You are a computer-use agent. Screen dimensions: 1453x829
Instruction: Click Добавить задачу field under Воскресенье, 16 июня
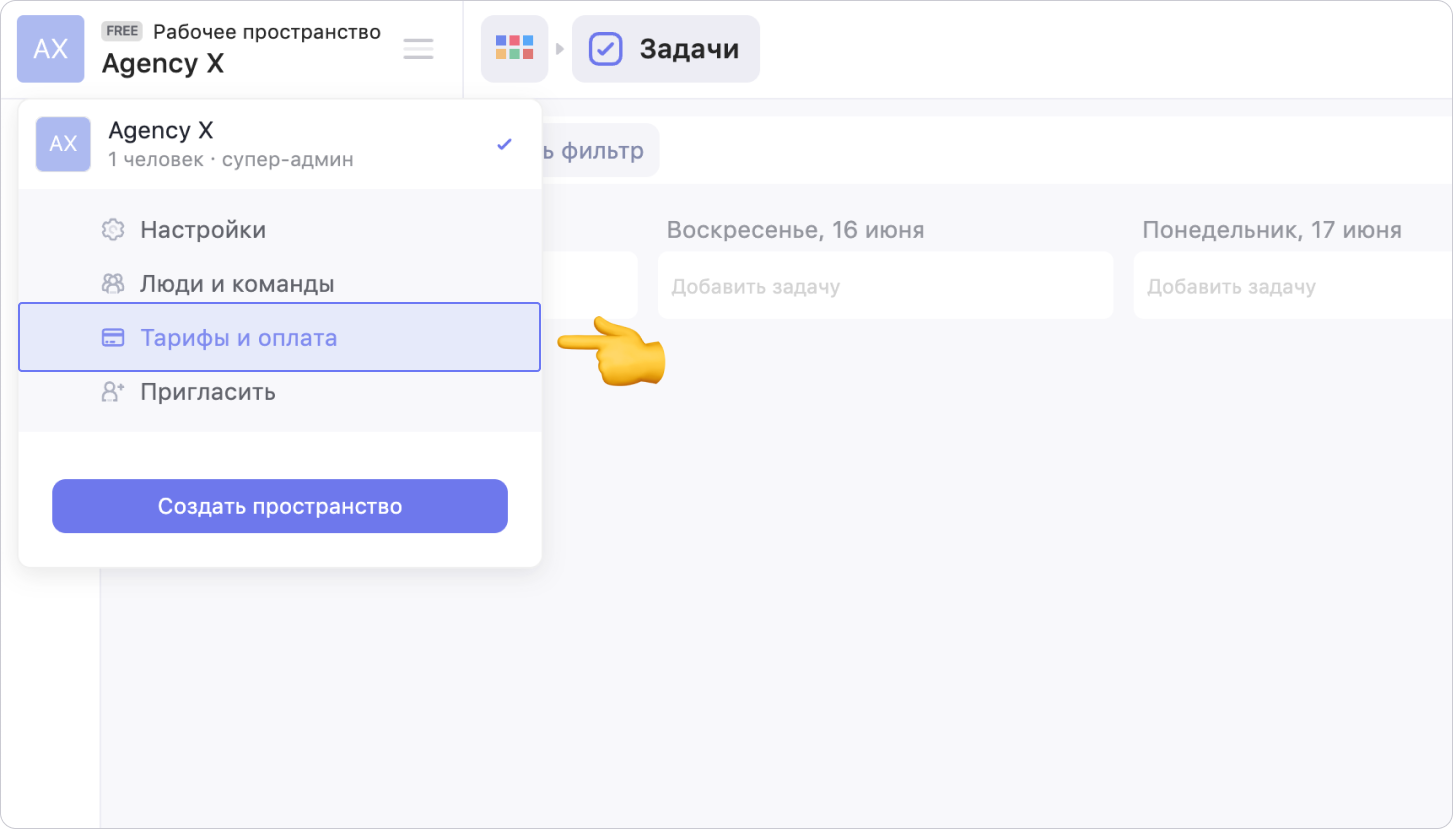pos(885,287)
